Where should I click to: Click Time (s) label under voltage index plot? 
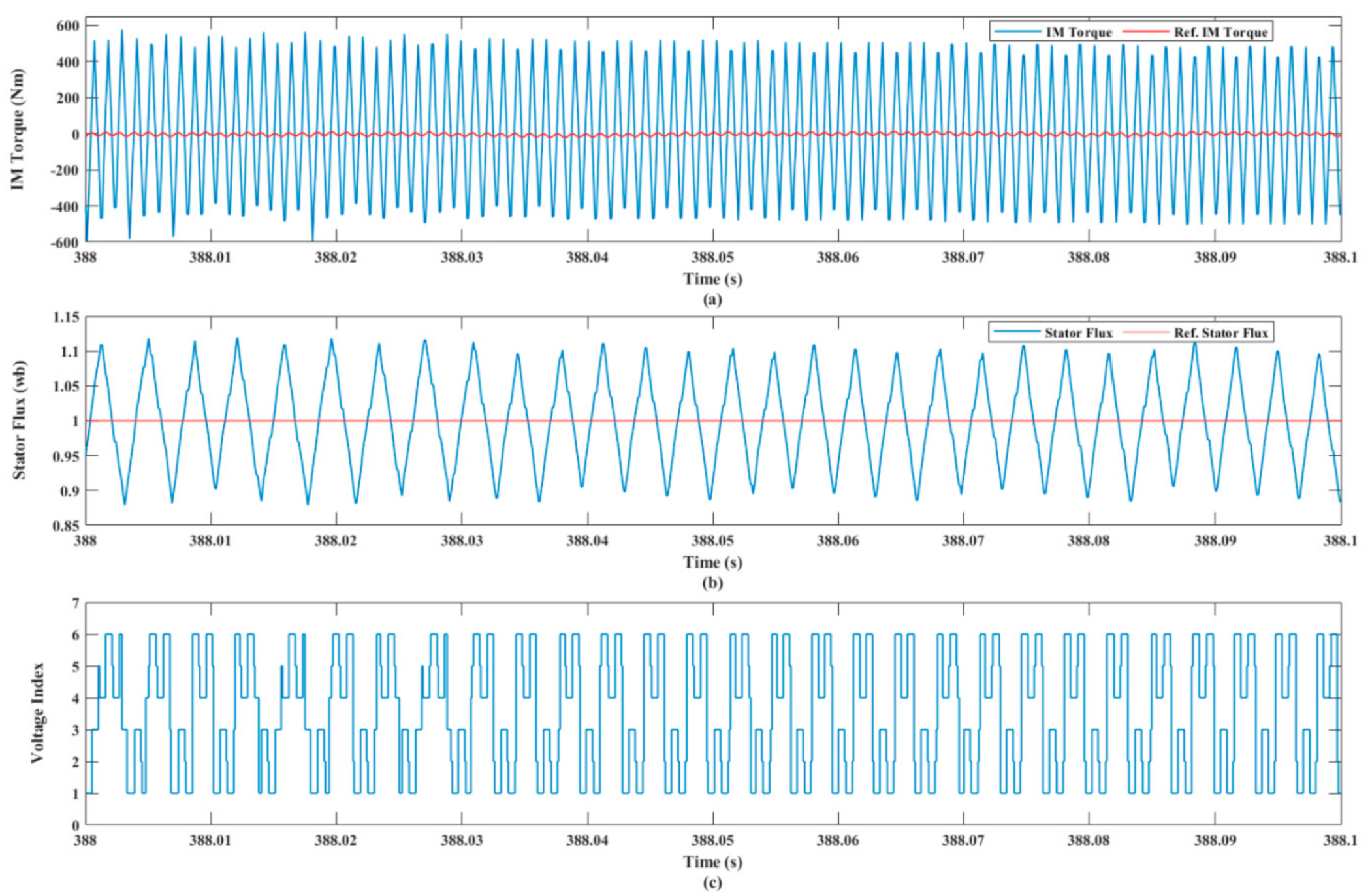[x=712, y=861]
